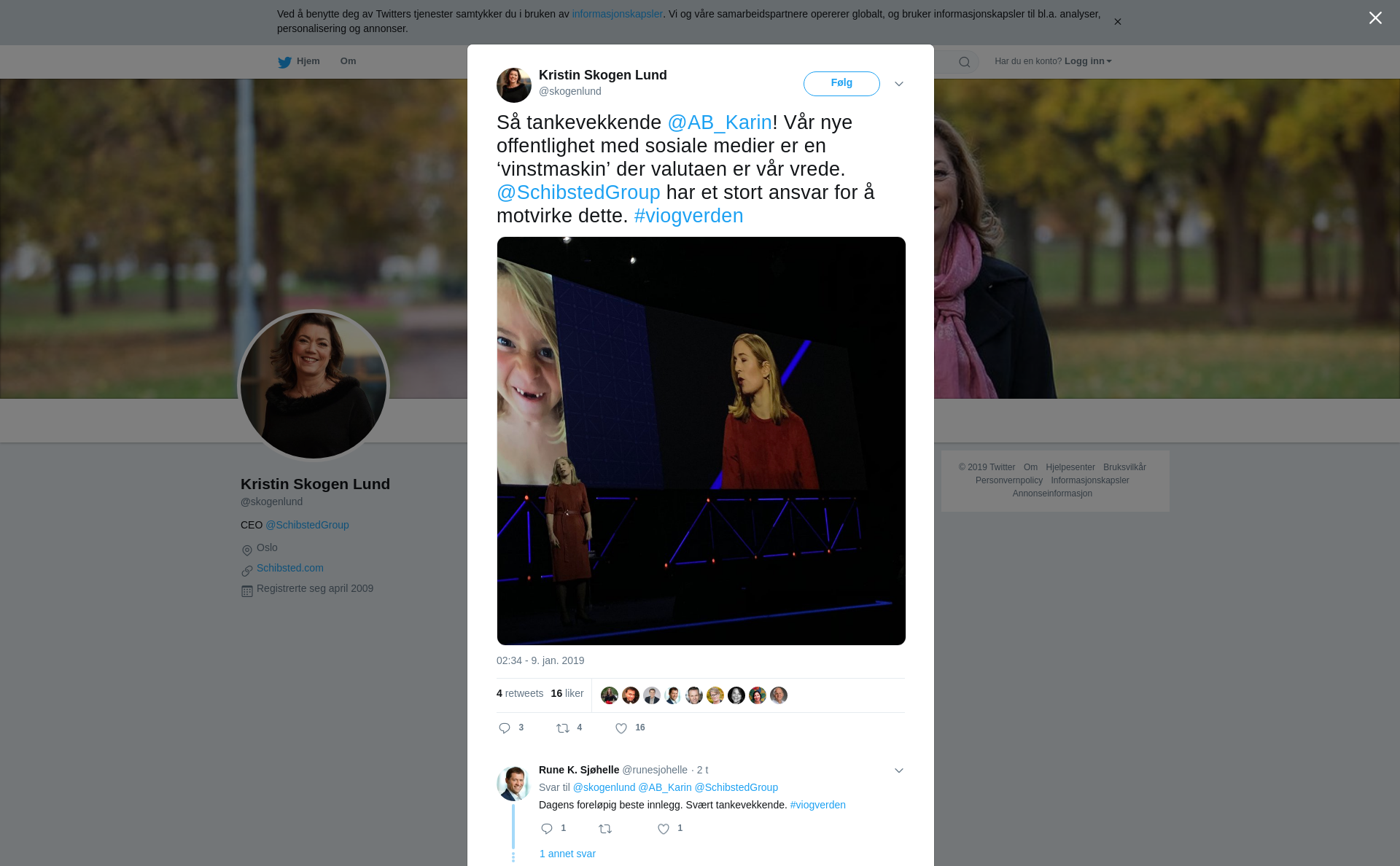The width and height of the screenshot is (1400, 866).
Task: Click the Rune K. Sjøhelle name link
Action: tap(579, 770)
